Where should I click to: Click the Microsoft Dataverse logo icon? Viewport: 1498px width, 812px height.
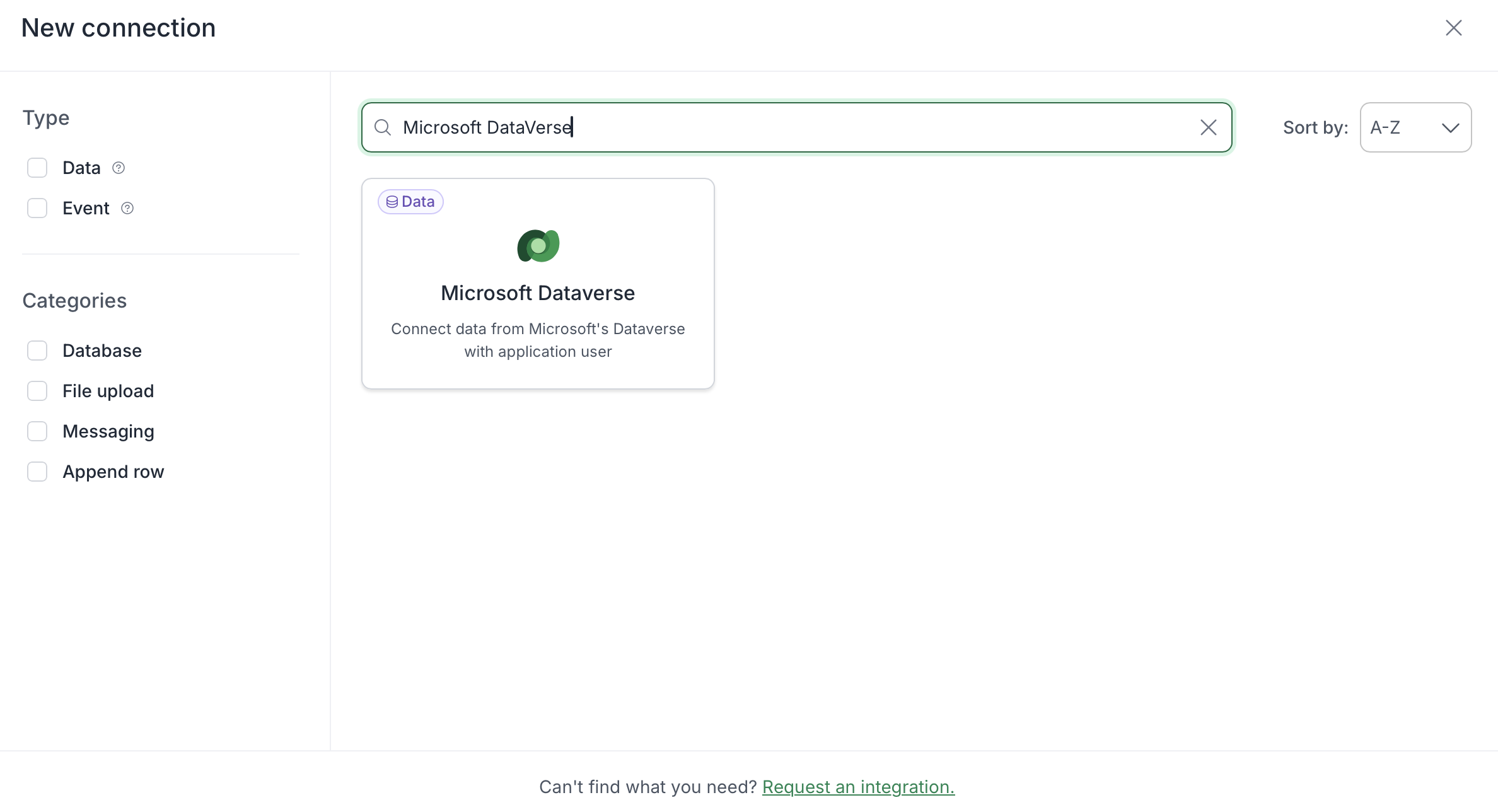pos(538,246)
